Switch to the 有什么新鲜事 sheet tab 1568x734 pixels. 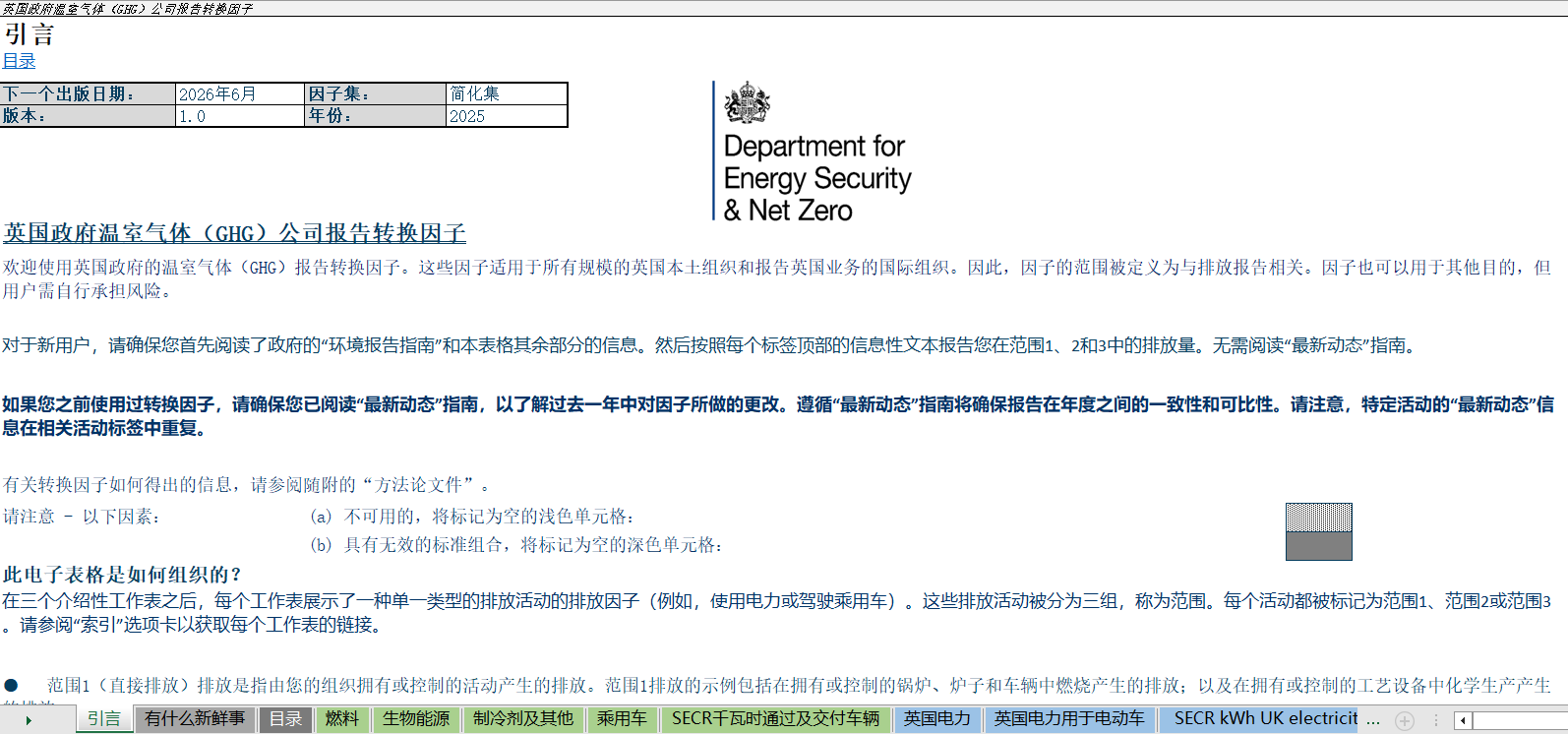coord(195,719)
